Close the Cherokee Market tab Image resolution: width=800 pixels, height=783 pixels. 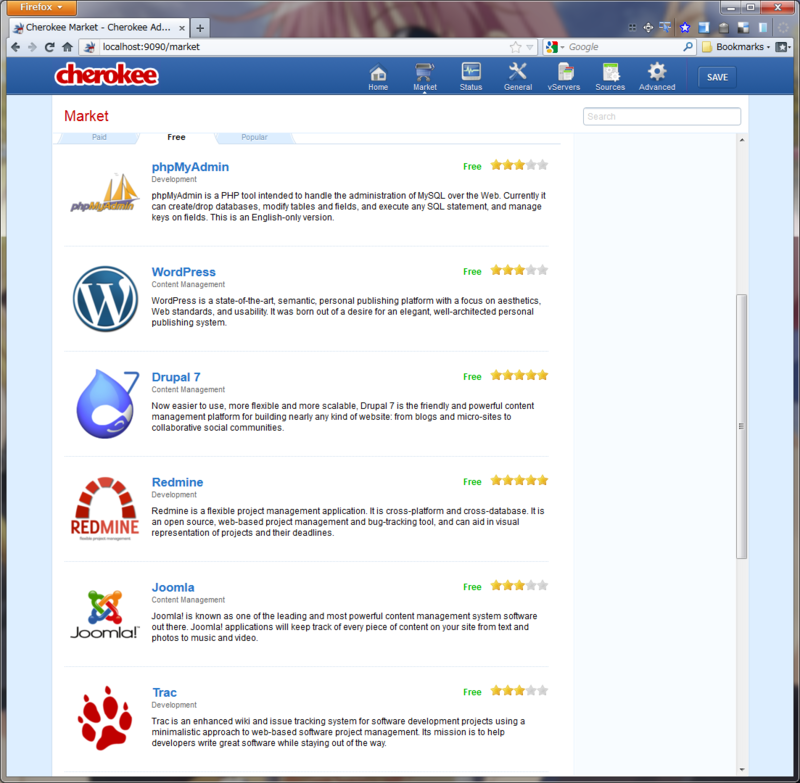tap(182, 28)
